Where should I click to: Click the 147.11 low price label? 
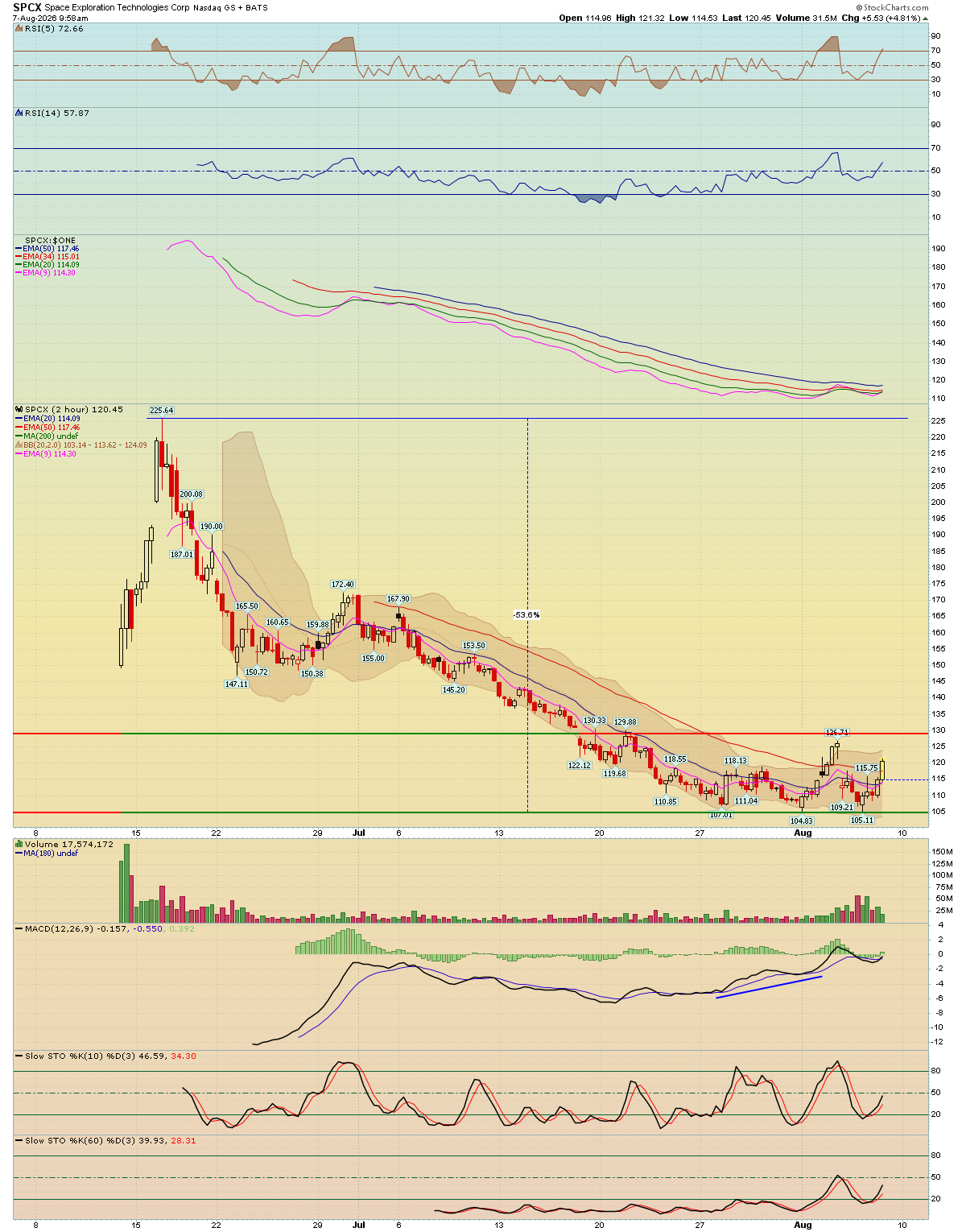pyautogui.click(x=237, y=684)
